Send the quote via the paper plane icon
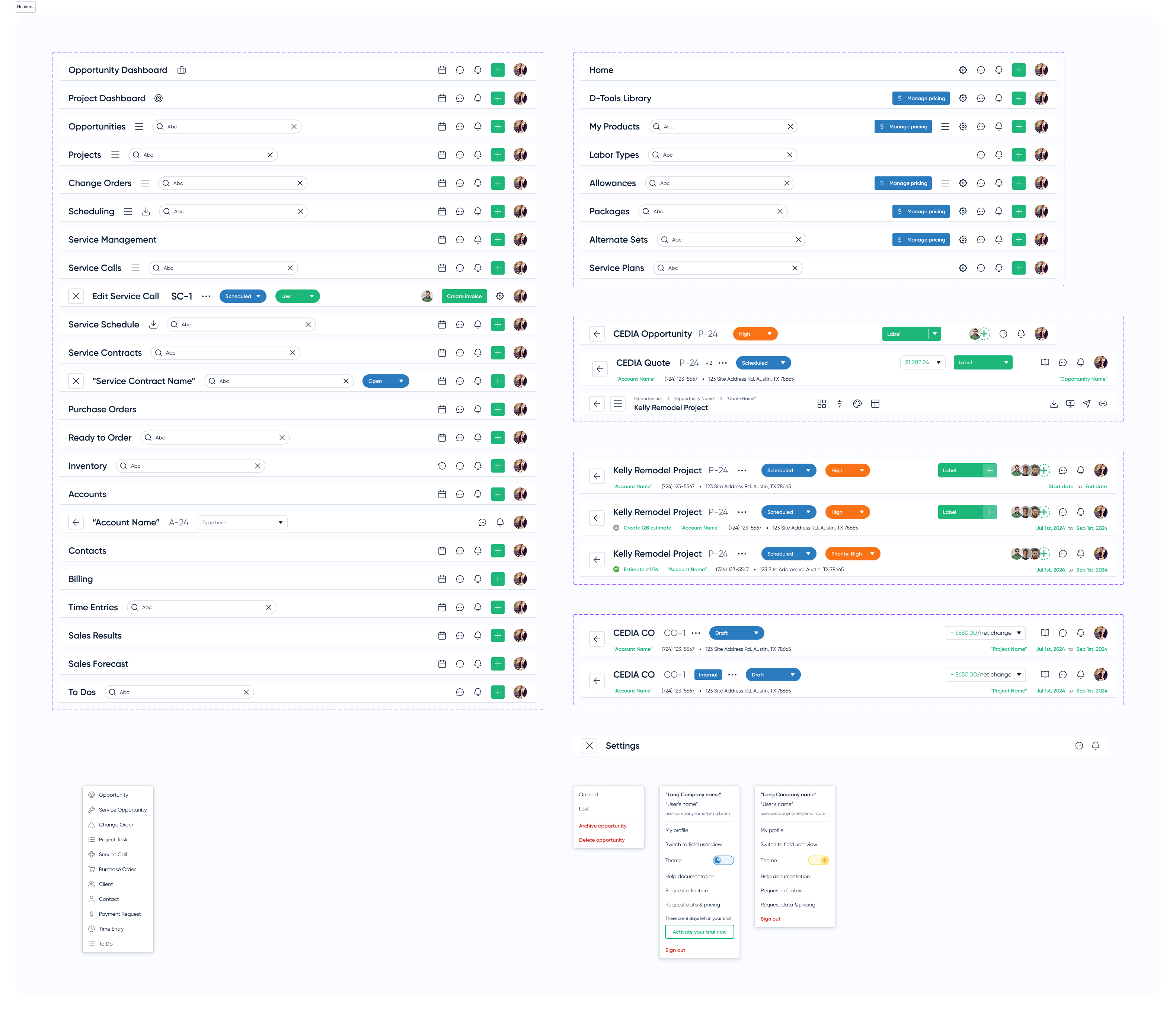 (x=1087, y=403)
